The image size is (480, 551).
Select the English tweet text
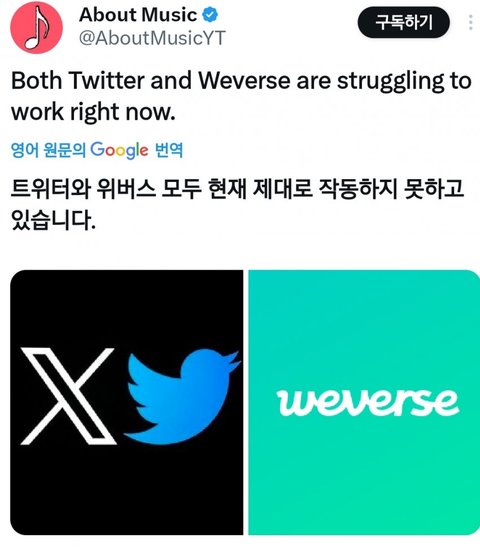point(241,96)
